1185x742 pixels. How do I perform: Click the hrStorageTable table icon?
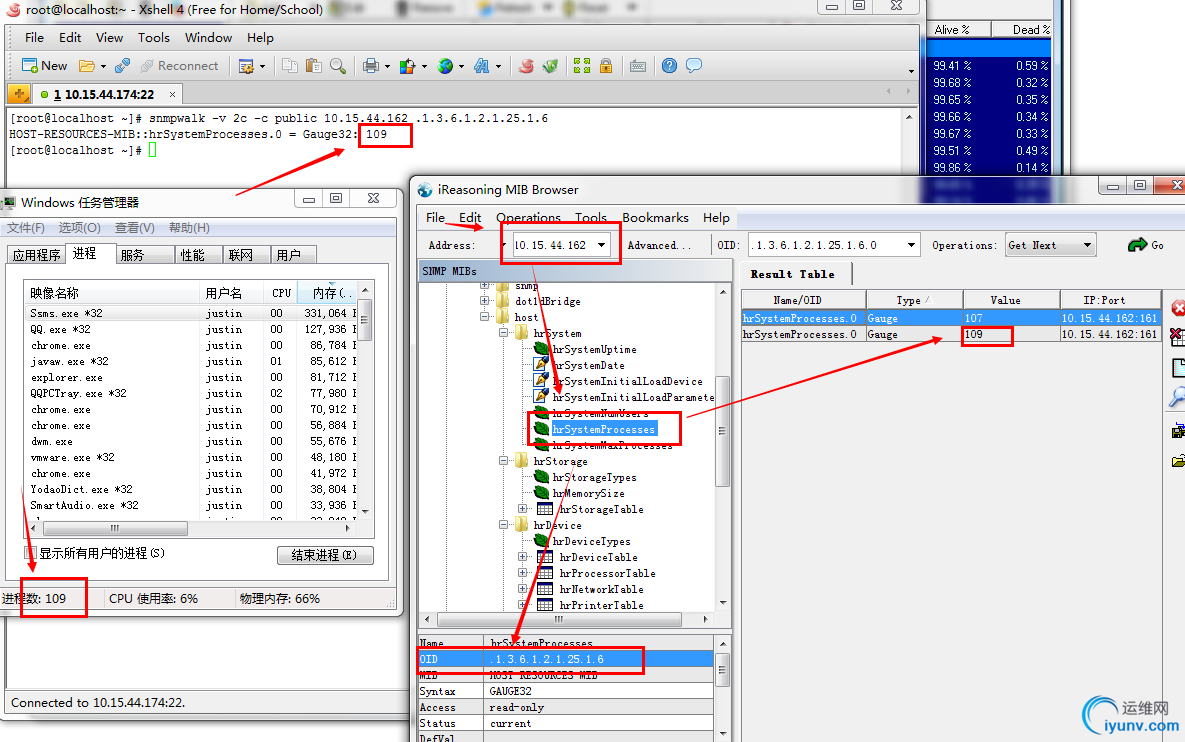coord(545,509)
